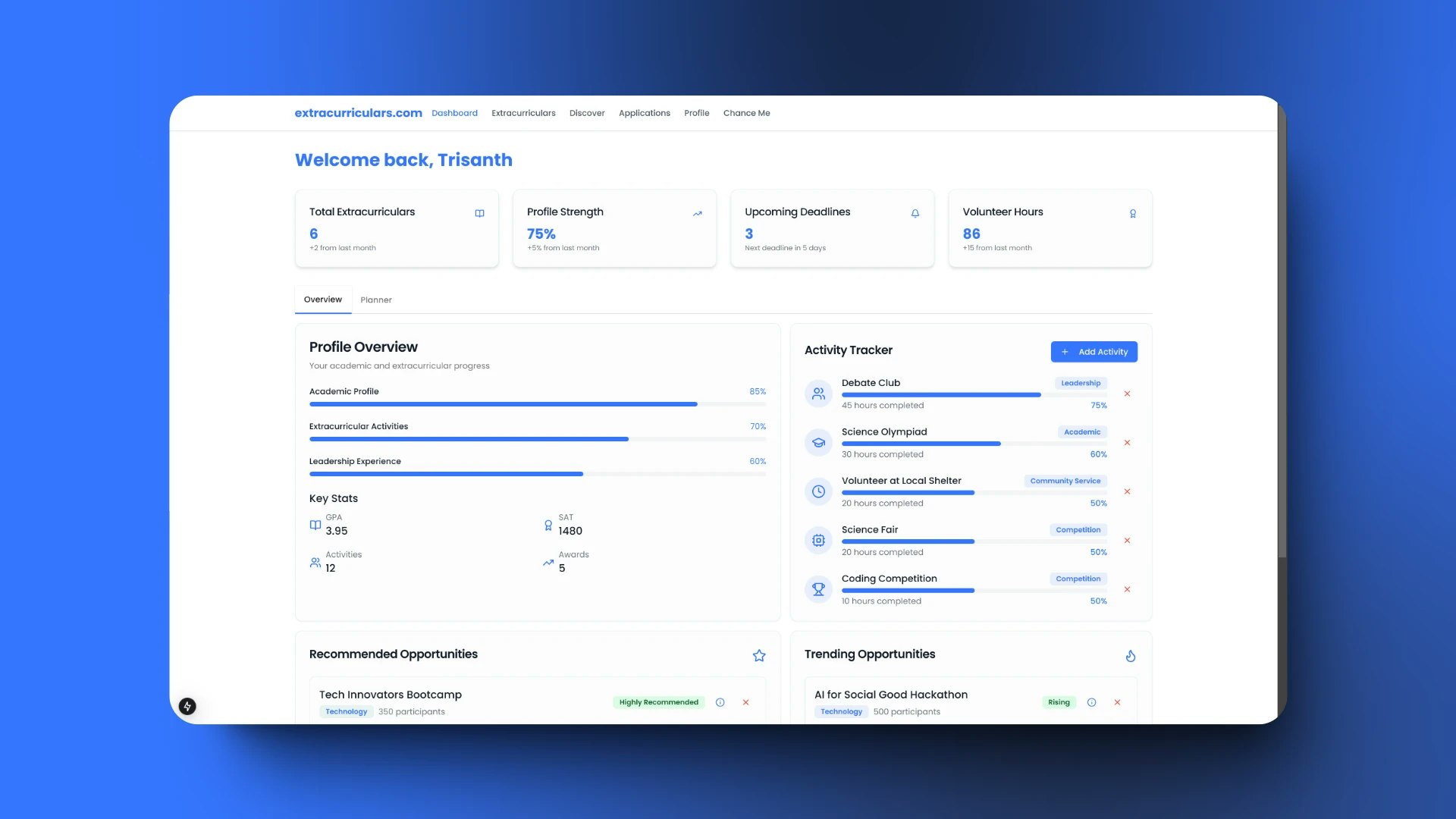This screenshot has width=1456, height=819.
Task: Open the Discover nav menu item
Action: [587, 113]
